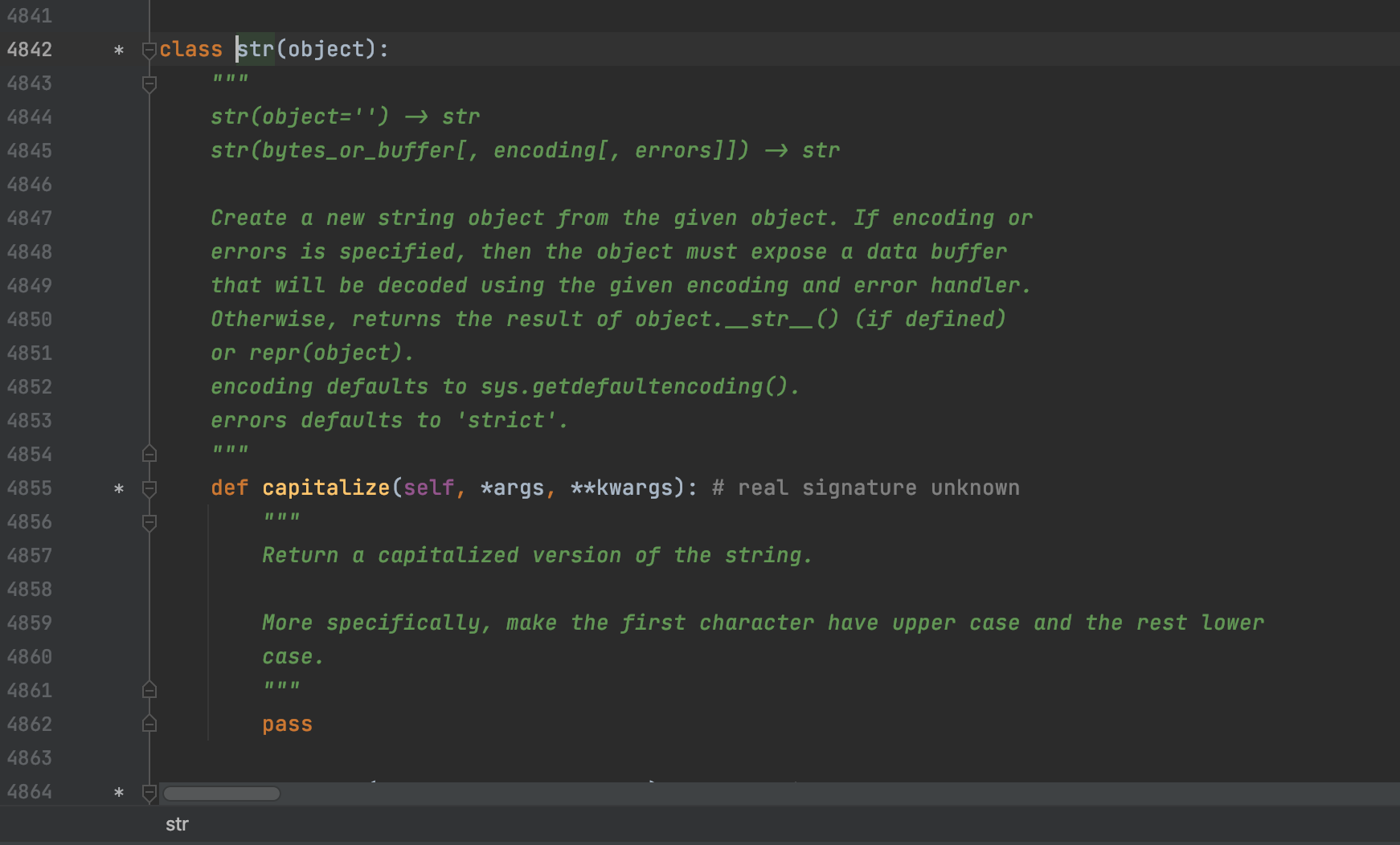This screenshot has width=1400, height=845.
Task: Click the "errors defaults to 'strict'." line
Action: [391, 420]
